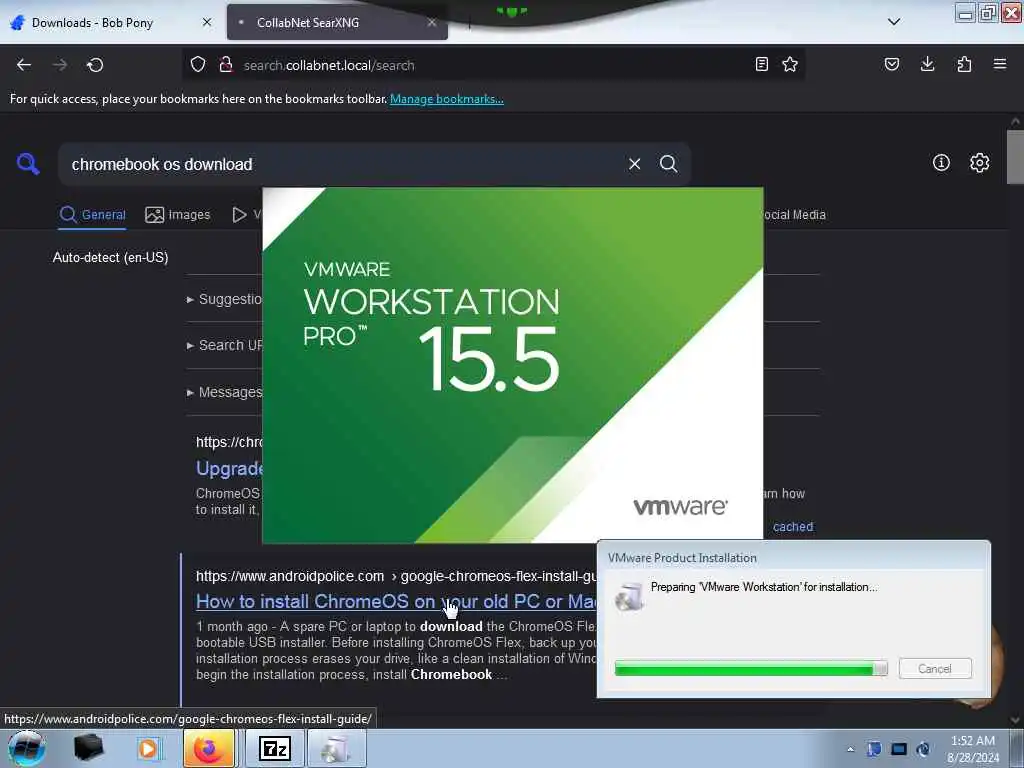Click the SearXNG logo magnifier
1024x768 pixels.
coord(28,164)
